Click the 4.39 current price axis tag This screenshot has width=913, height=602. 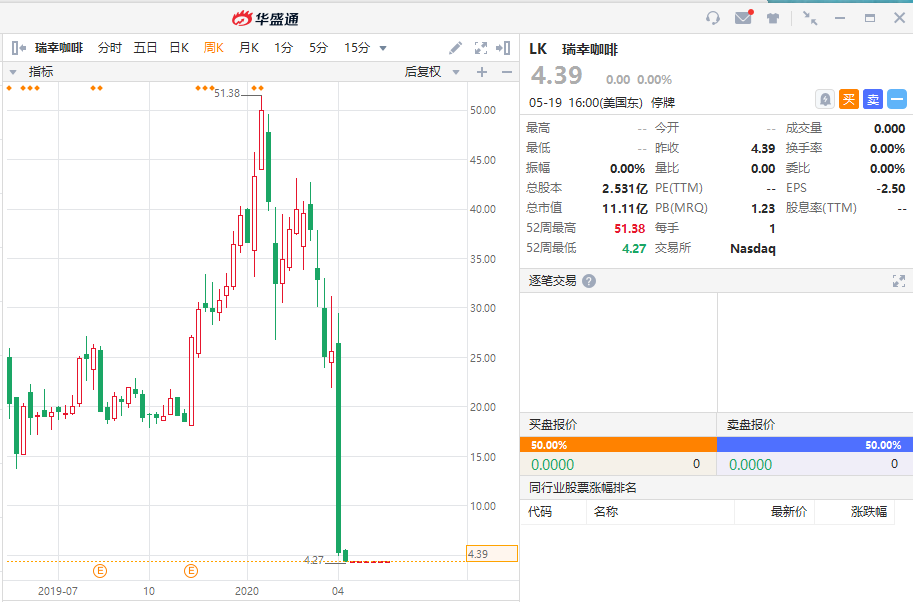click(492, 554)
